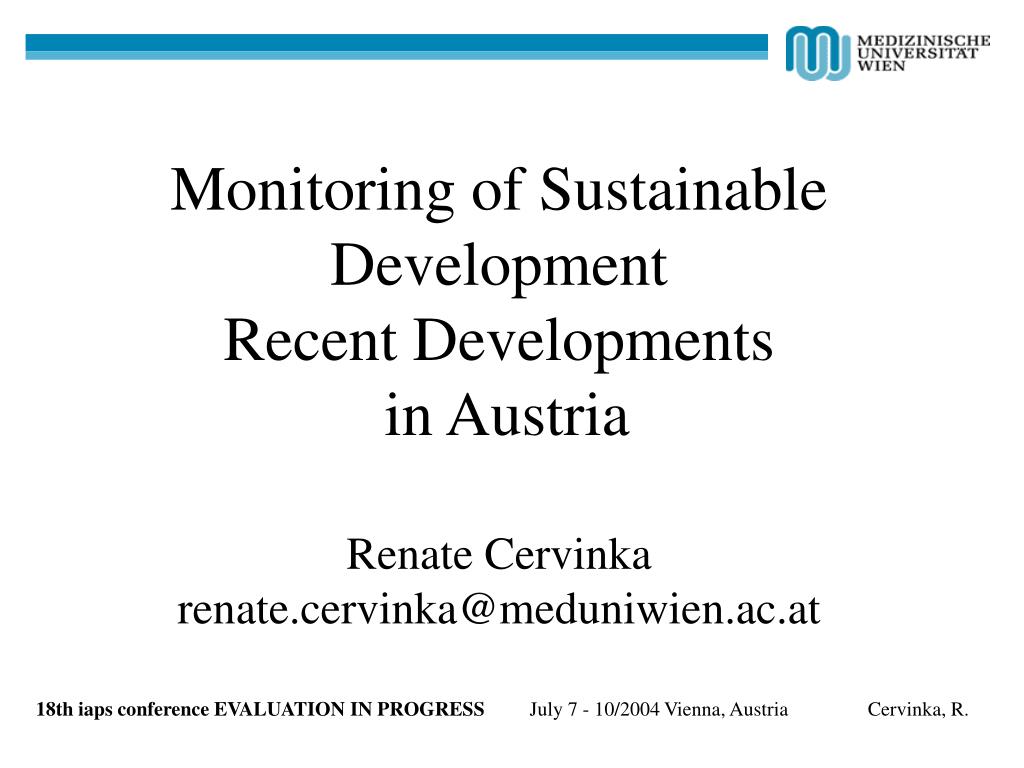Click footer name "Cervinka, R."
The image size is (1024, 768).
tap(918, 710)
